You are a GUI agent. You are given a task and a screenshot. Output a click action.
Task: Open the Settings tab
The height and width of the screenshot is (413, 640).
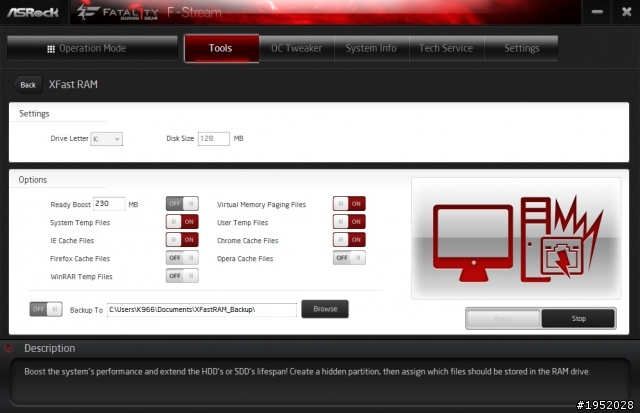[521, 48]
